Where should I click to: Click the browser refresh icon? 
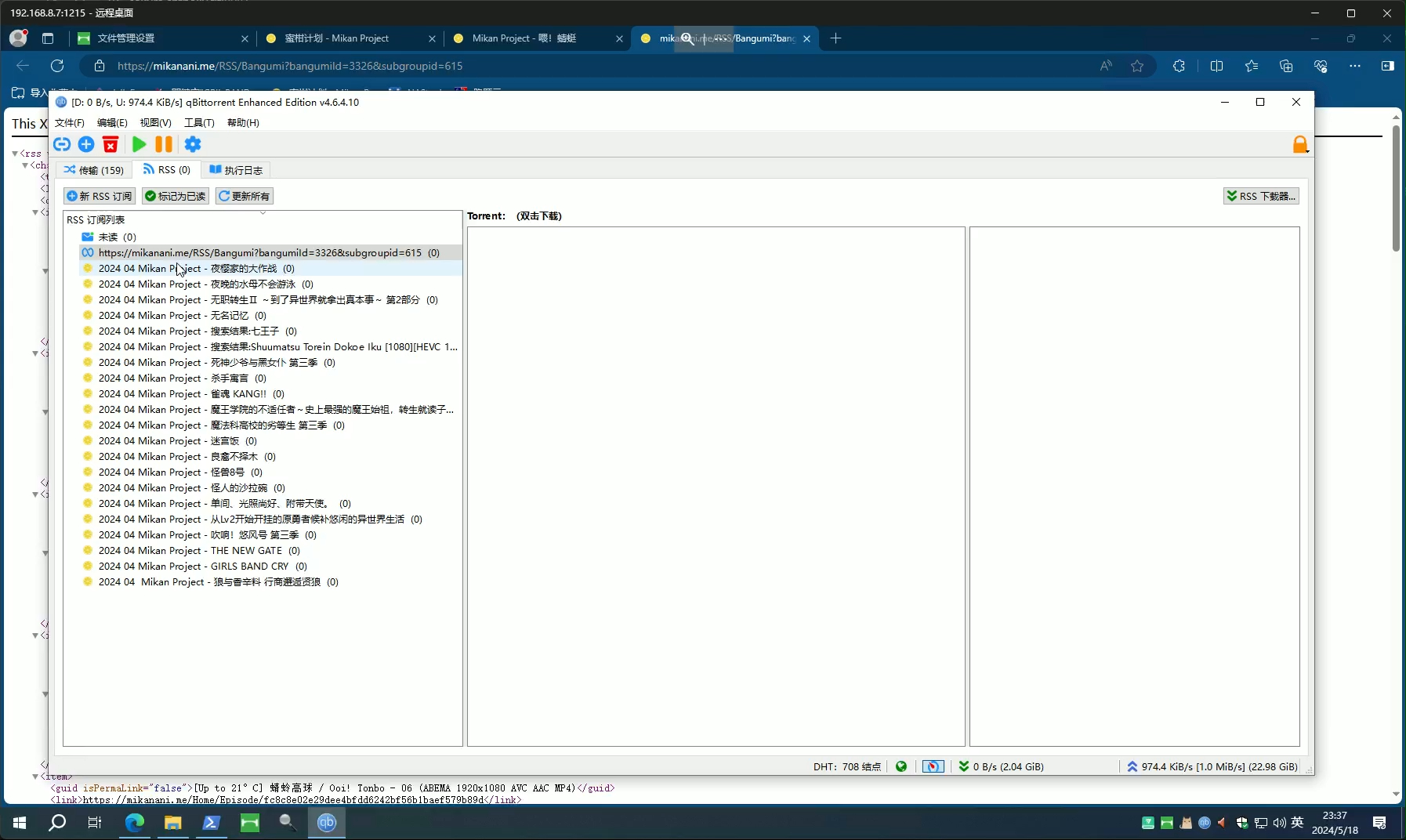click(57, 66)
